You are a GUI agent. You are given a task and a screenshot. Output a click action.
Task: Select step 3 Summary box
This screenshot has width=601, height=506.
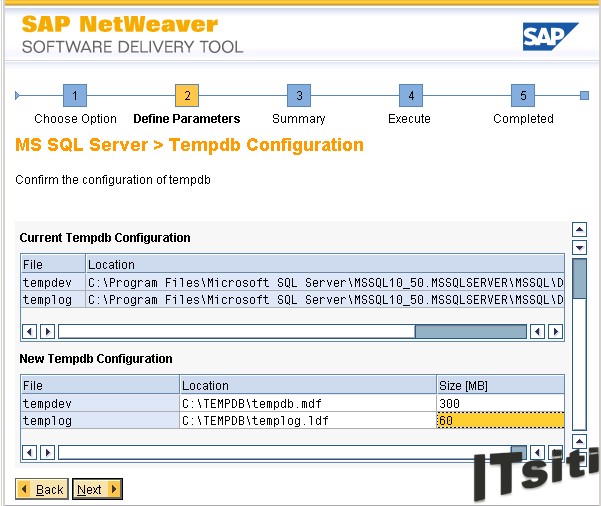point(299,95)
